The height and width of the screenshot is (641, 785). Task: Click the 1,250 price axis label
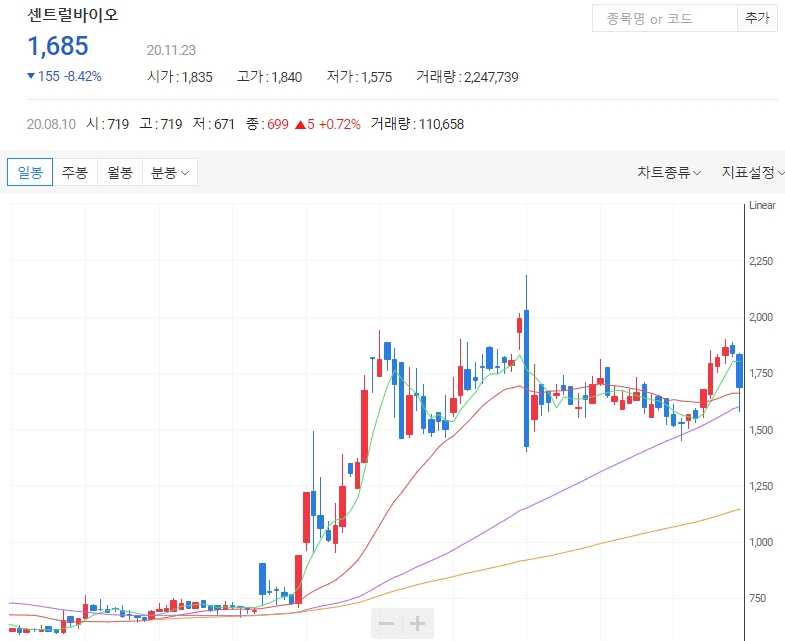[761, 486]
